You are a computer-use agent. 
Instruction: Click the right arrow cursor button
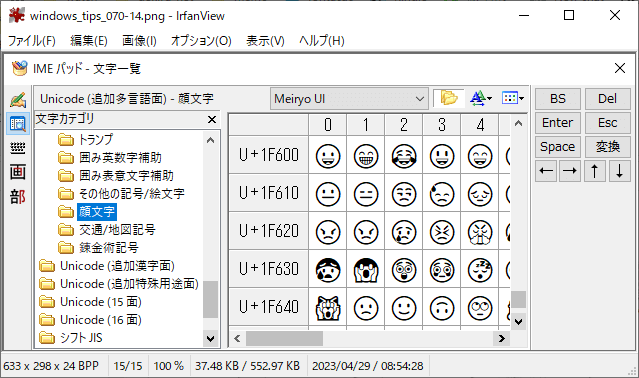pos(569,171)
